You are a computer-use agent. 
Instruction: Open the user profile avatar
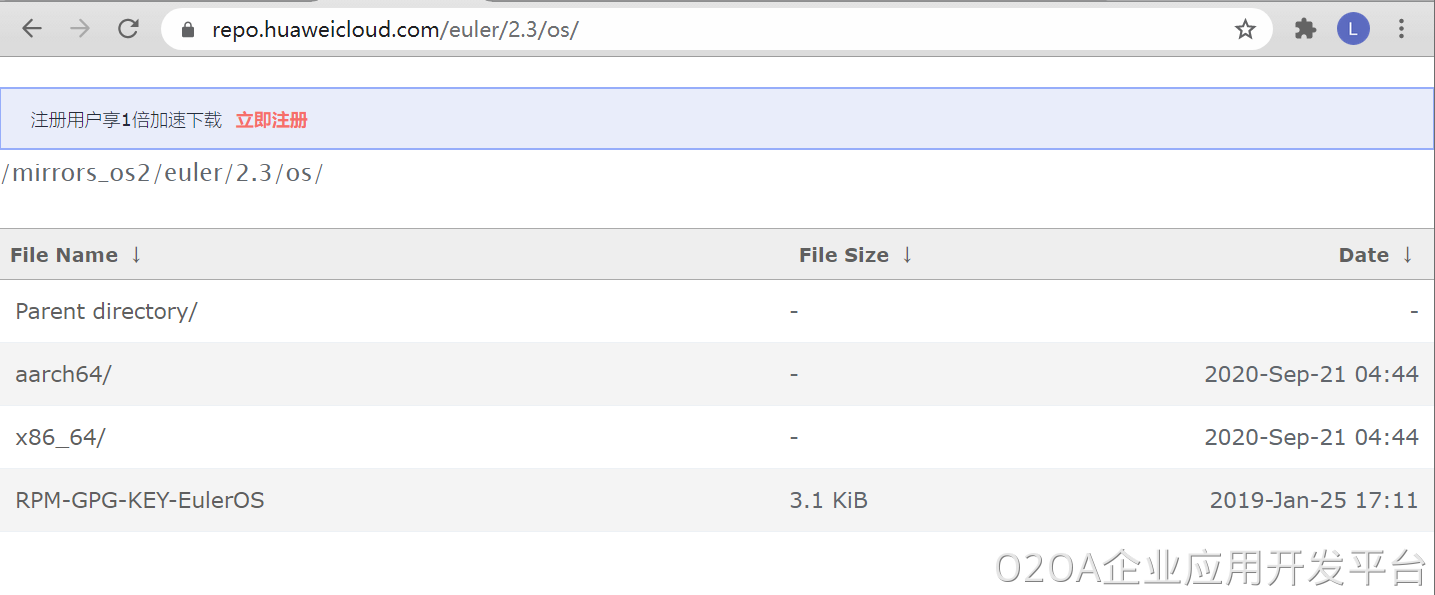click(x=1352, y=29)
